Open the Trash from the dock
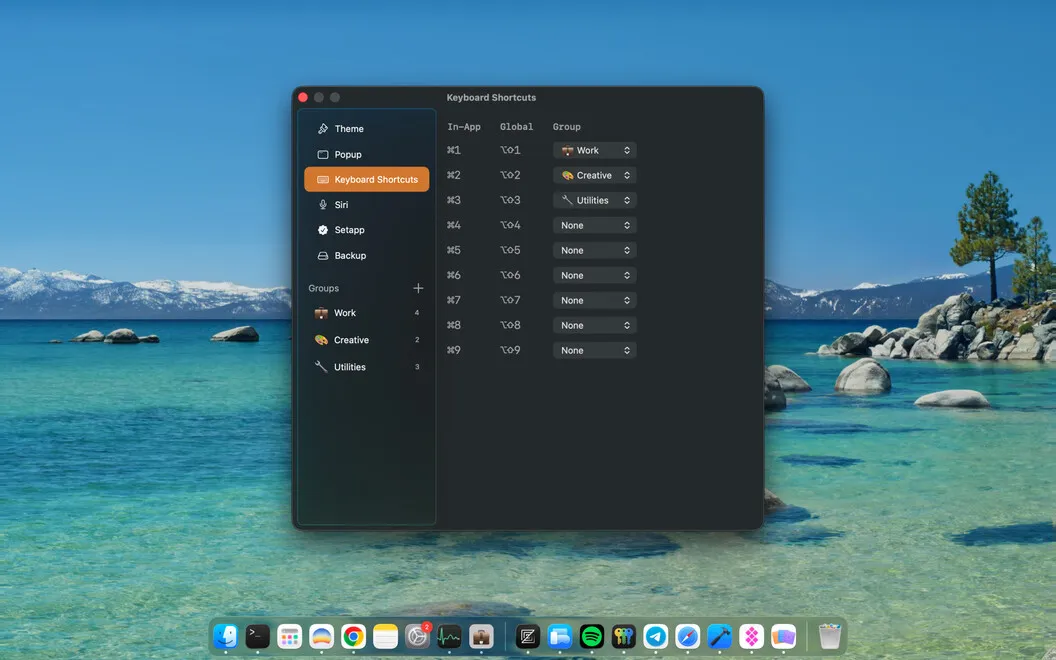 830,636
